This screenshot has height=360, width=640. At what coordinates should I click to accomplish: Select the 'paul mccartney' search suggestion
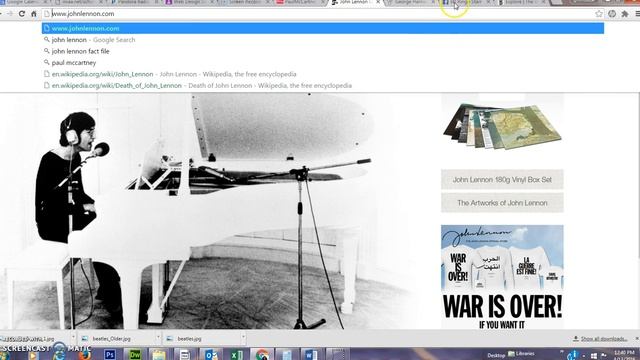coord(323,63)
